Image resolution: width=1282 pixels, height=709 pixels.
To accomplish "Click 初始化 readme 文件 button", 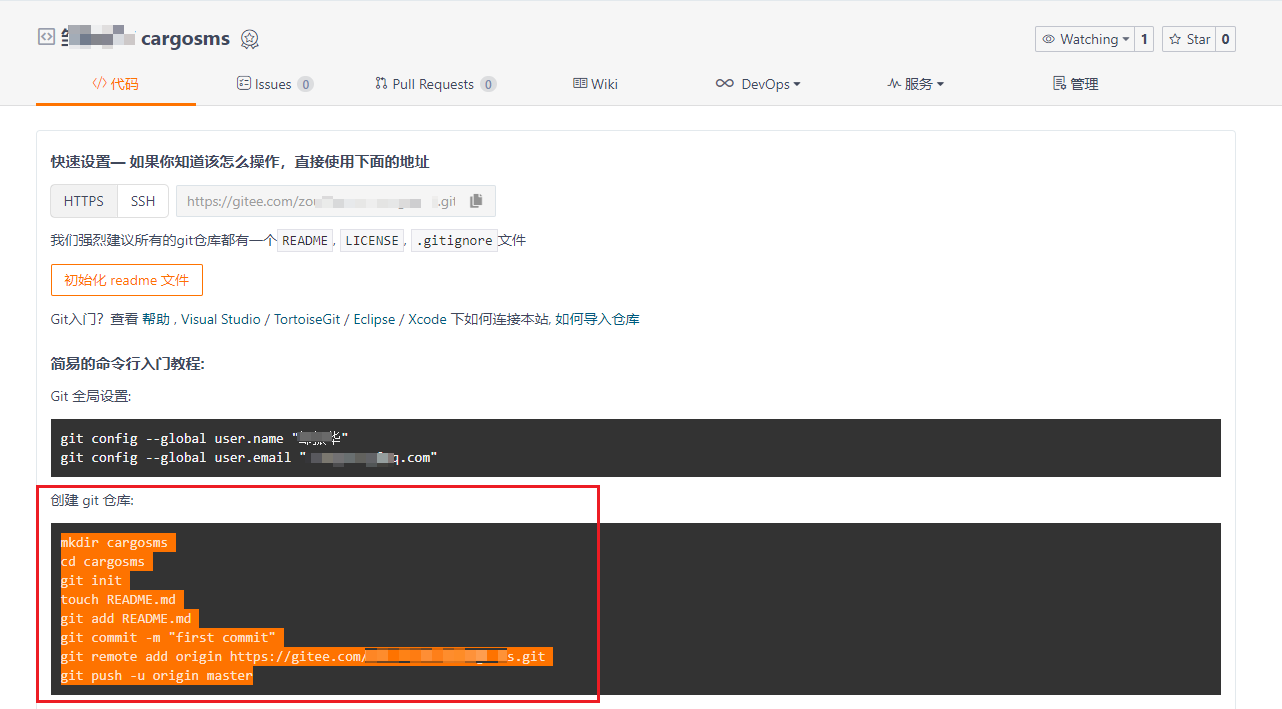I will (127, 280).
